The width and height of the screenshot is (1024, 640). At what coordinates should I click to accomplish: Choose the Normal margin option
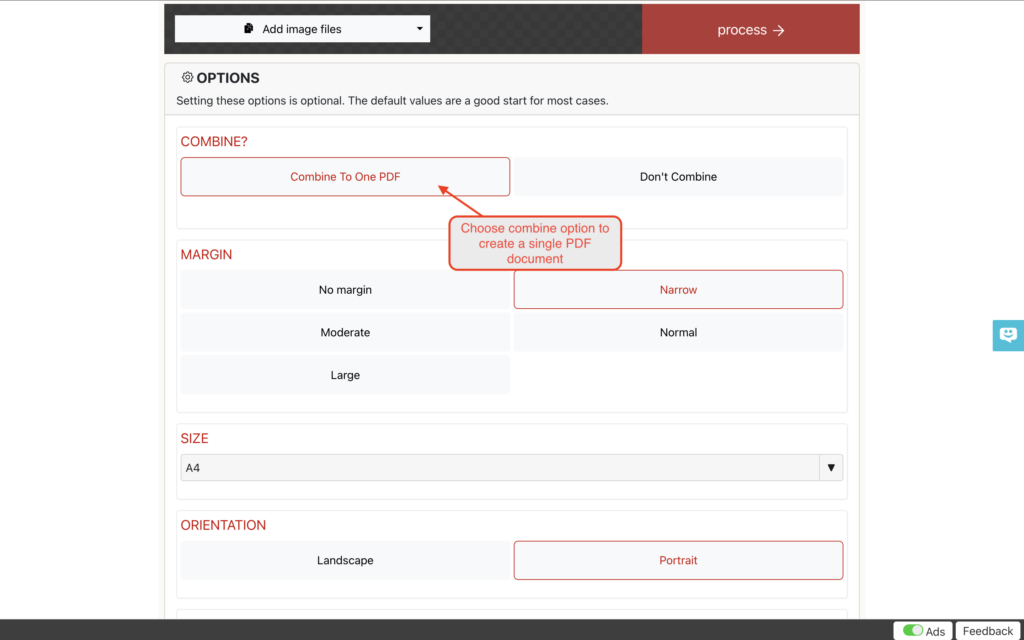[678, 332]
